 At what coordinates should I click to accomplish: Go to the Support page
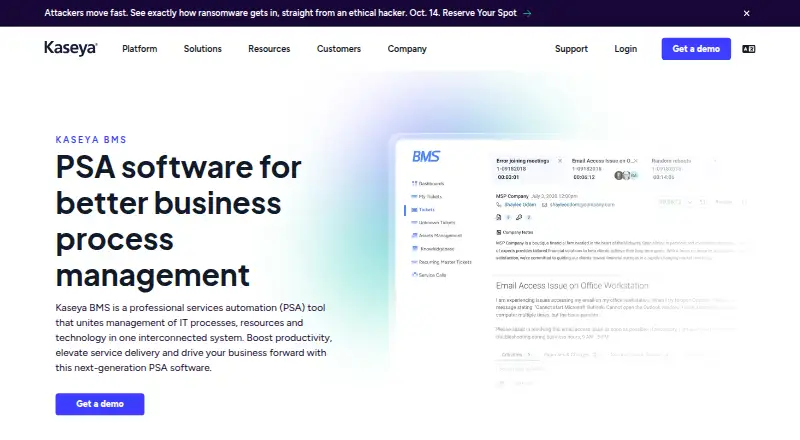[x=571, y=49]
